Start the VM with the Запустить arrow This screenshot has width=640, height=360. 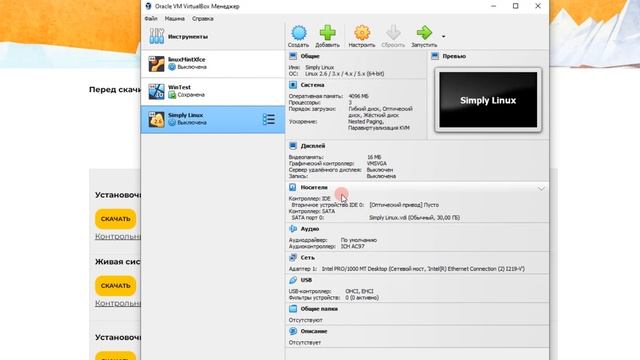[424, 33]
